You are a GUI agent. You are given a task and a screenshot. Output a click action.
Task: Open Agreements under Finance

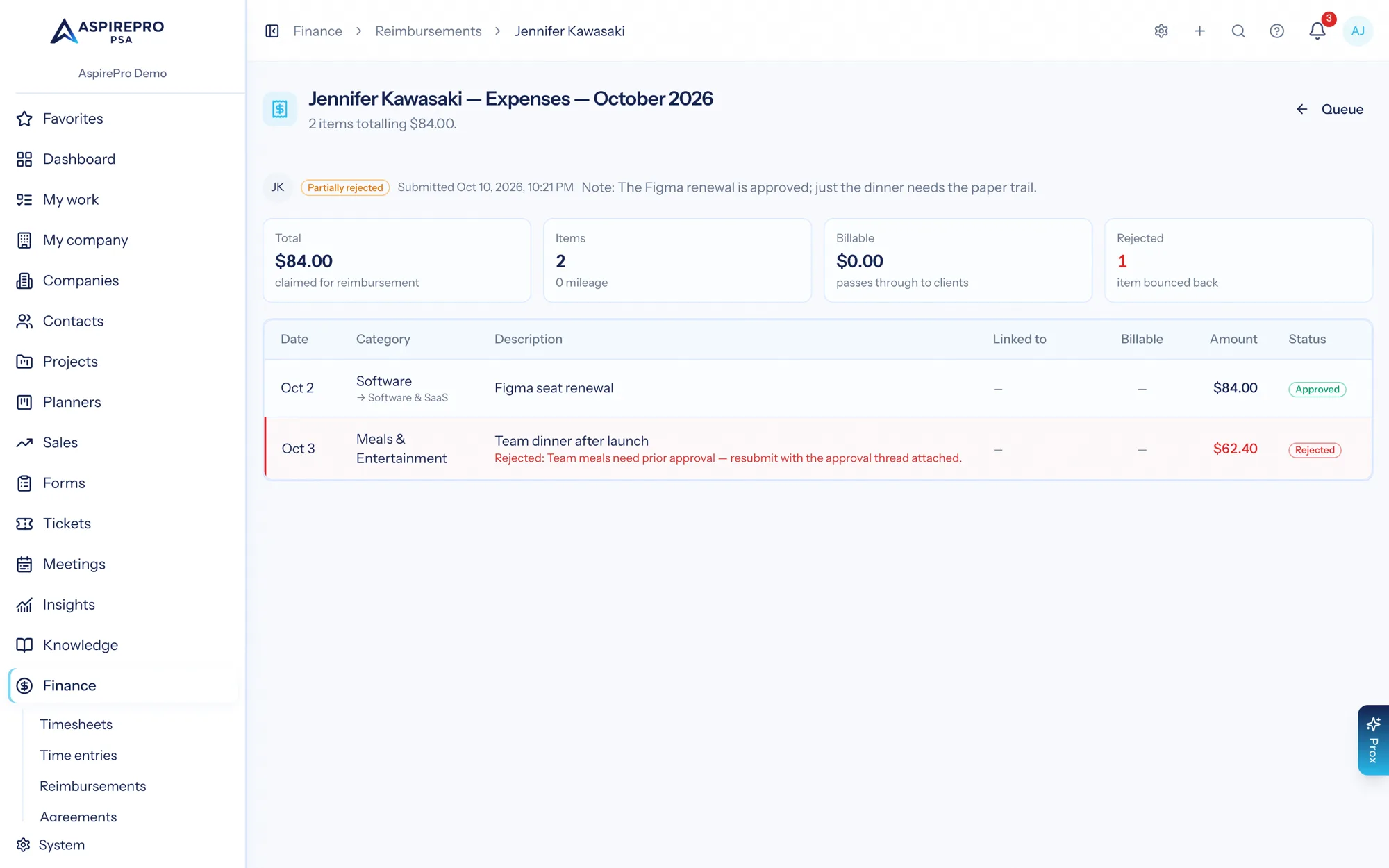click(78, 817)
